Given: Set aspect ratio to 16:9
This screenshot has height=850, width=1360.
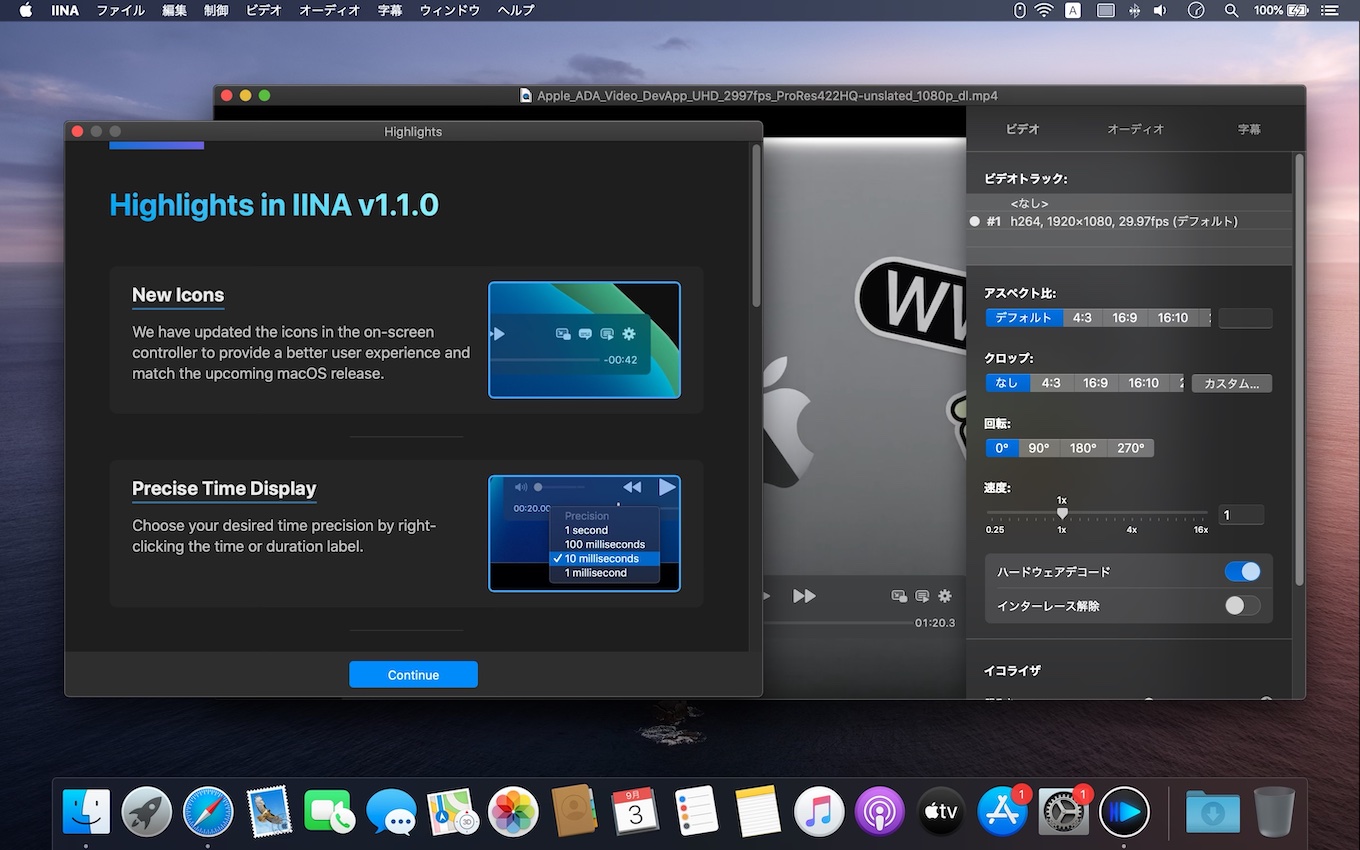Looking at the screenshot, I should point(1125,318).
